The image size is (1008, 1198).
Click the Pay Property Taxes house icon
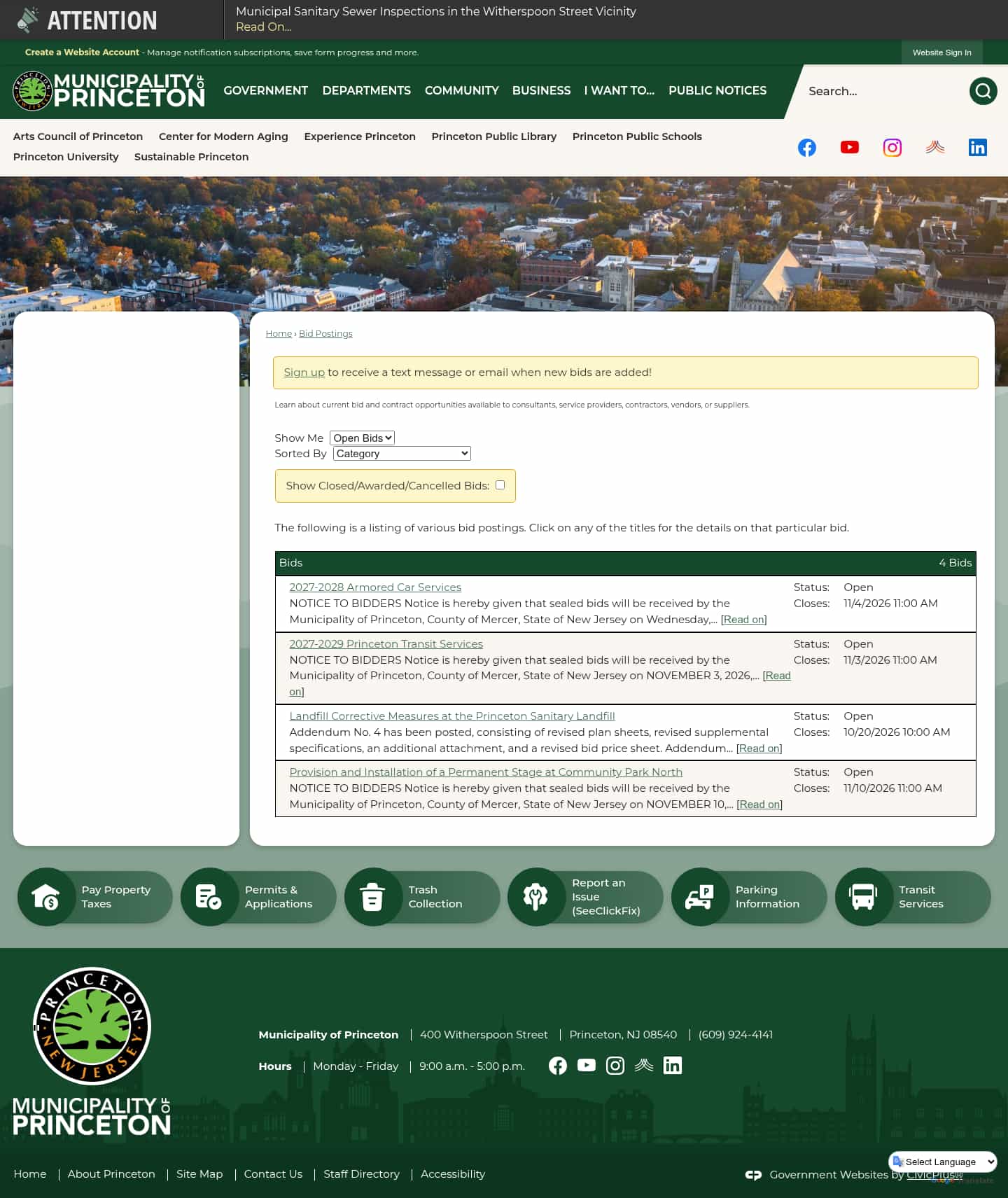coord(46,897)
